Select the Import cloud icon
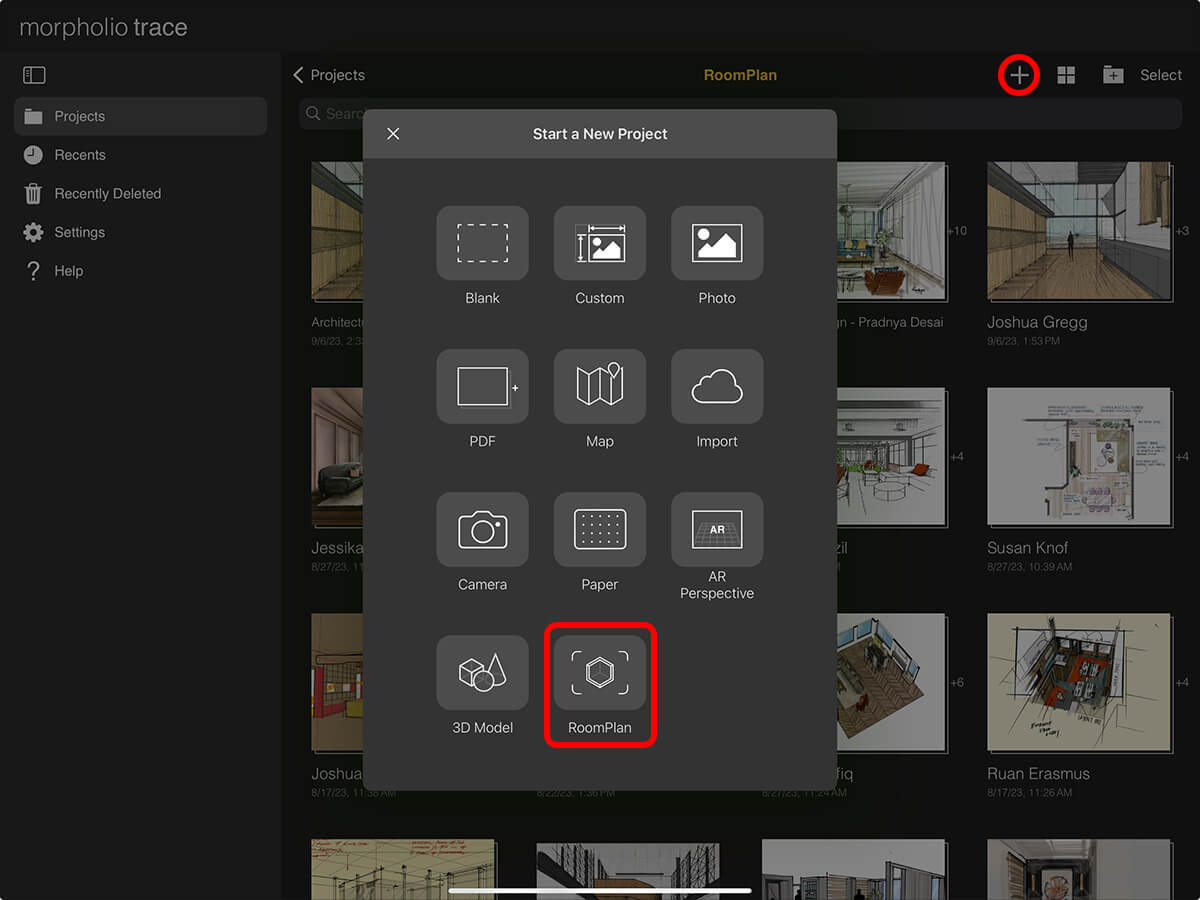Viewport: 1200px width, 900px height. 716,386
